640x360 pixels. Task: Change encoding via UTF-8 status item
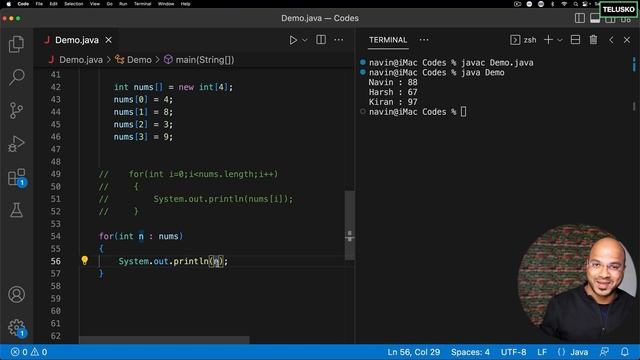(513, 352)
